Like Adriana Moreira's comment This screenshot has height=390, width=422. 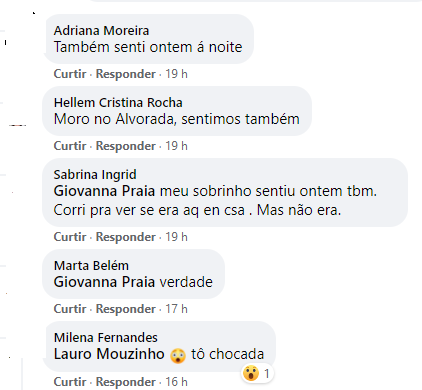pyautogui.click(x=70, y=74)
